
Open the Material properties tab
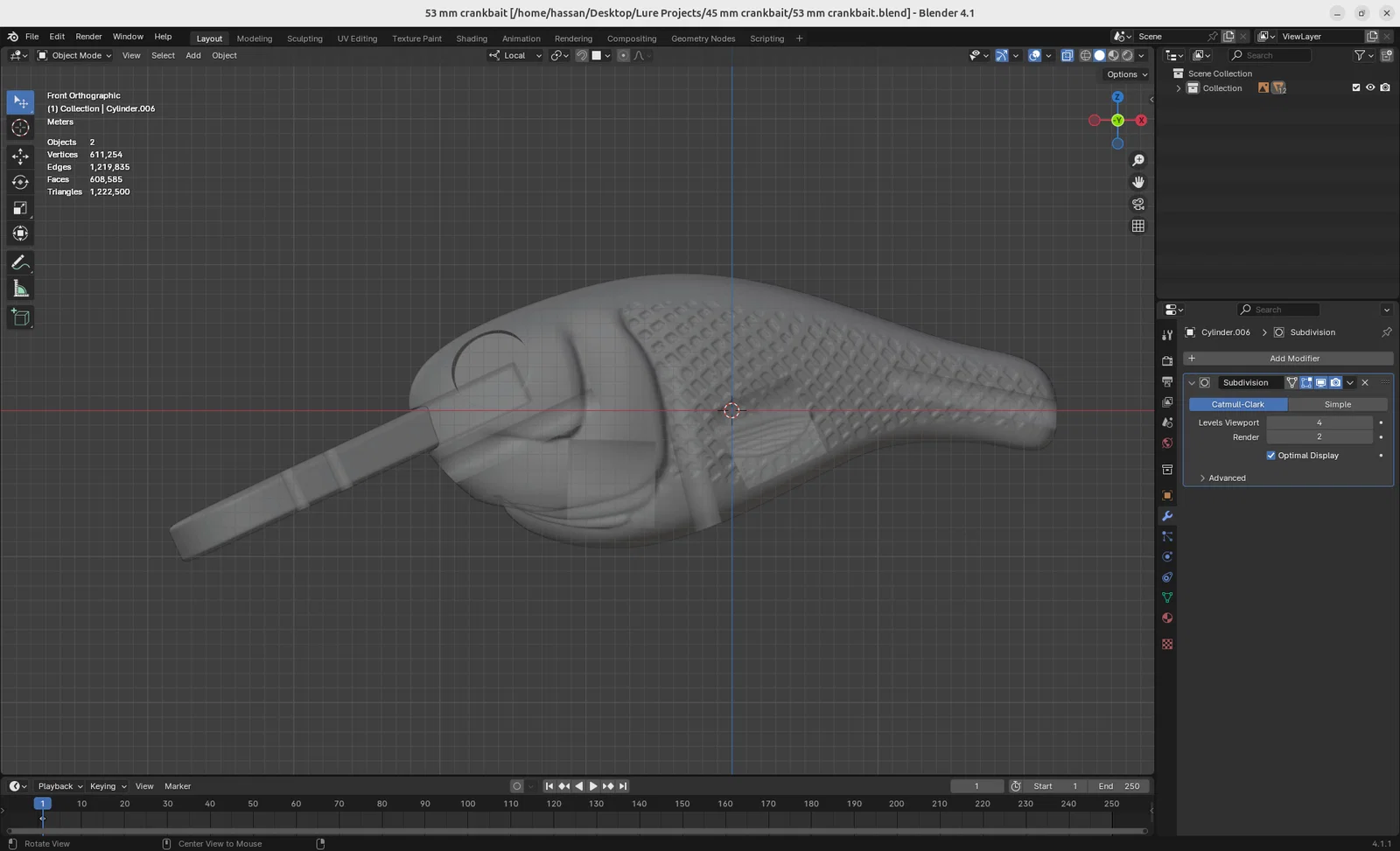point(1167,618)
